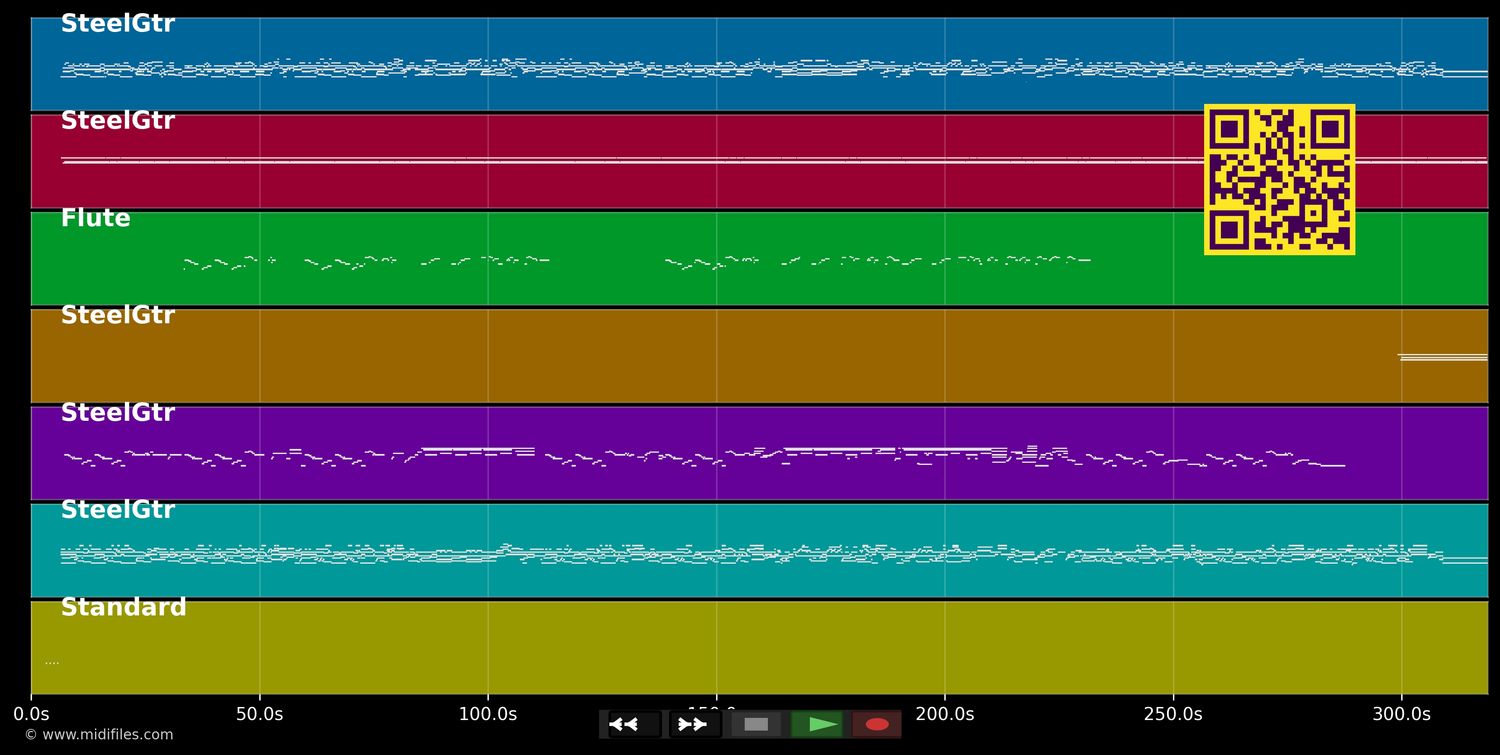Viewport: 1500px width, 755px height.
Task: Select the SteelGtr label on the purple track
Action: [118, 414]
